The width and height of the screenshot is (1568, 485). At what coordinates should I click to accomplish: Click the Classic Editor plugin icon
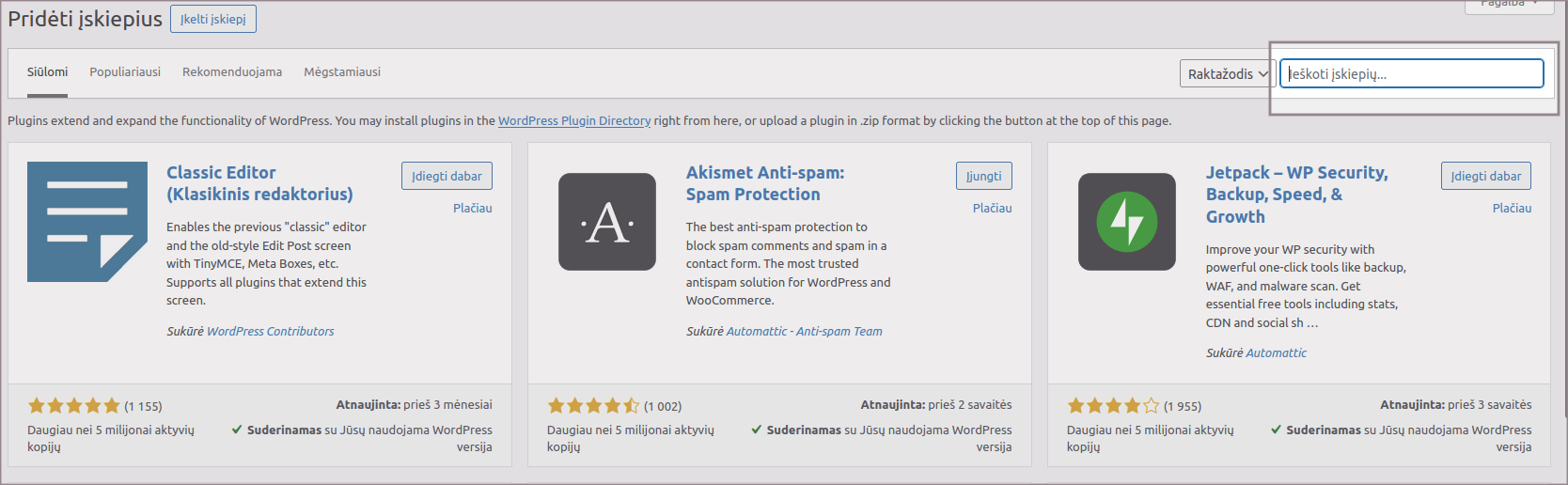(x=87, y=222)
